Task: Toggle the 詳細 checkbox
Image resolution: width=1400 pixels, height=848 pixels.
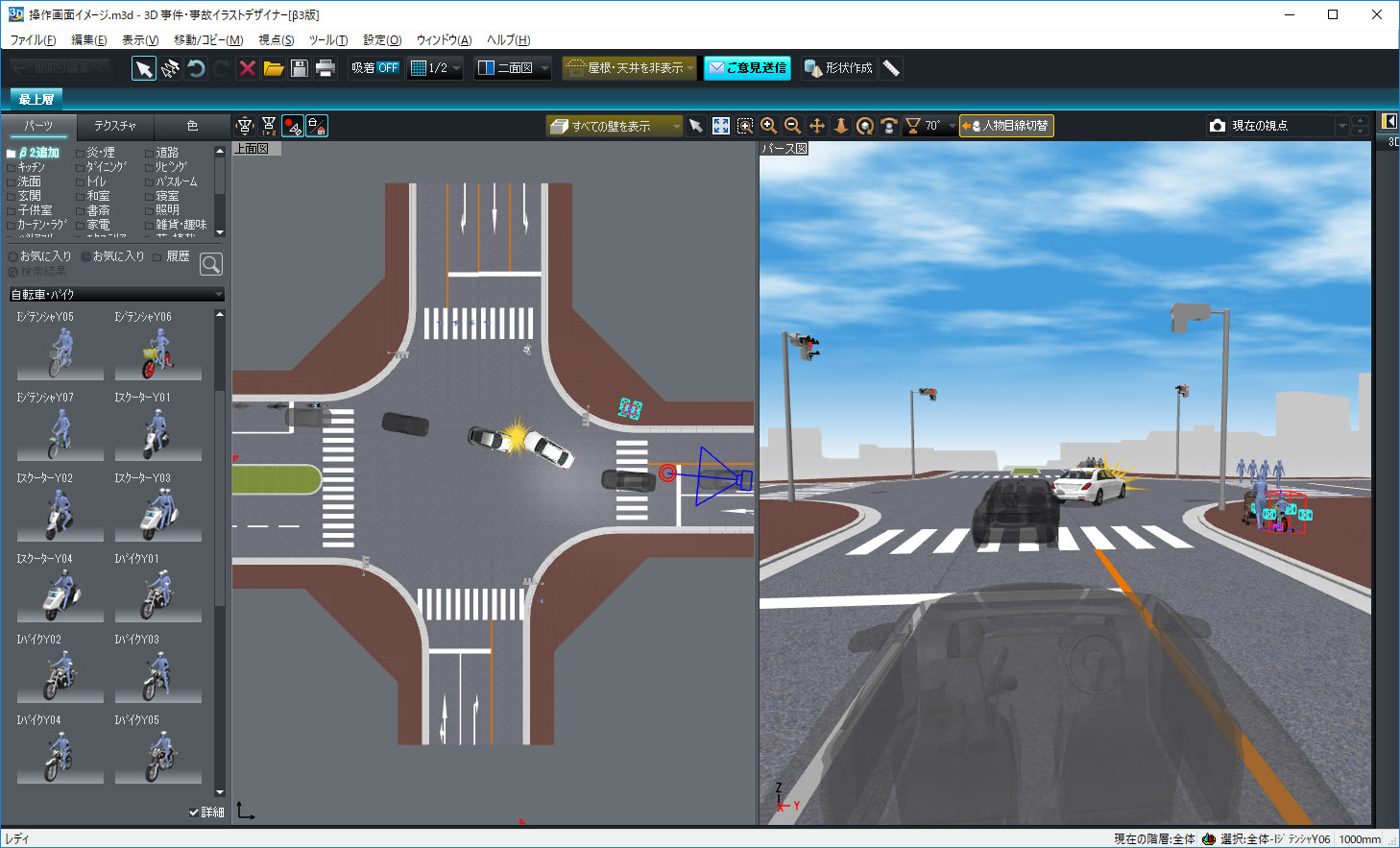Action: pos(195,812)
